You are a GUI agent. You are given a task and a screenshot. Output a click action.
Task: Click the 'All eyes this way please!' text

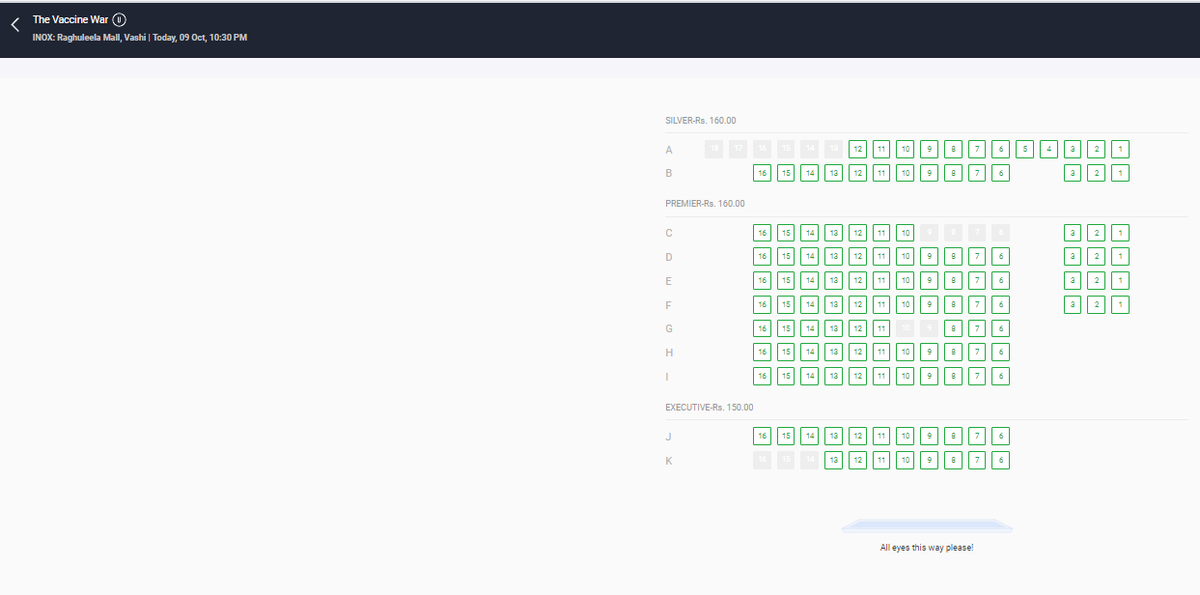926,548
